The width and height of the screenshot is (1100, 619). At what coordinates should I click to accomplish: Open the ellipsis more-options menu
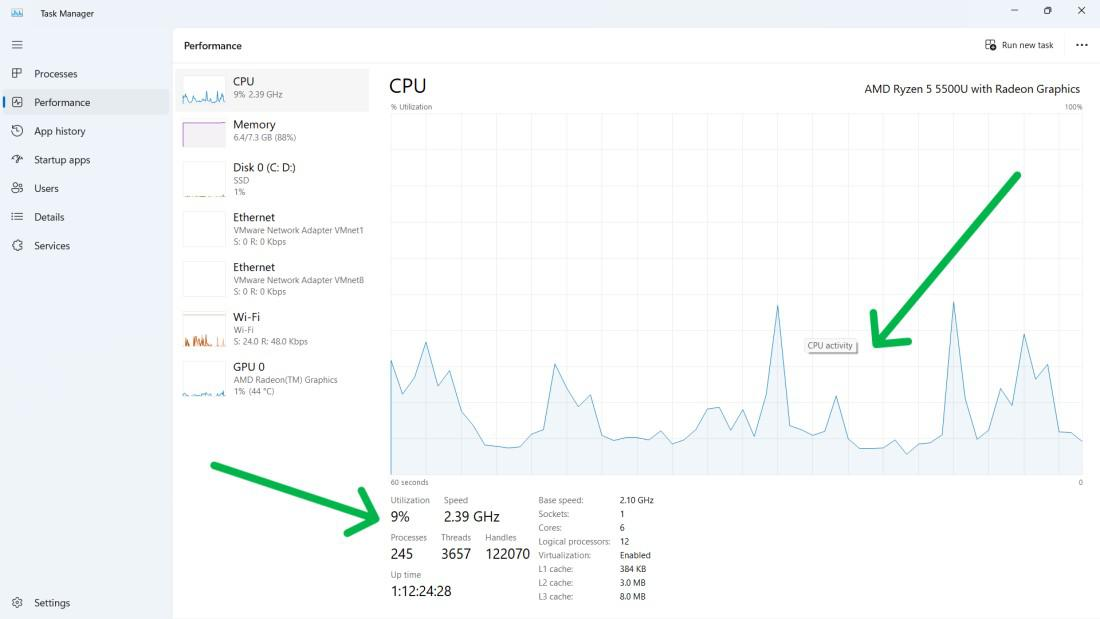(1081, 45)
